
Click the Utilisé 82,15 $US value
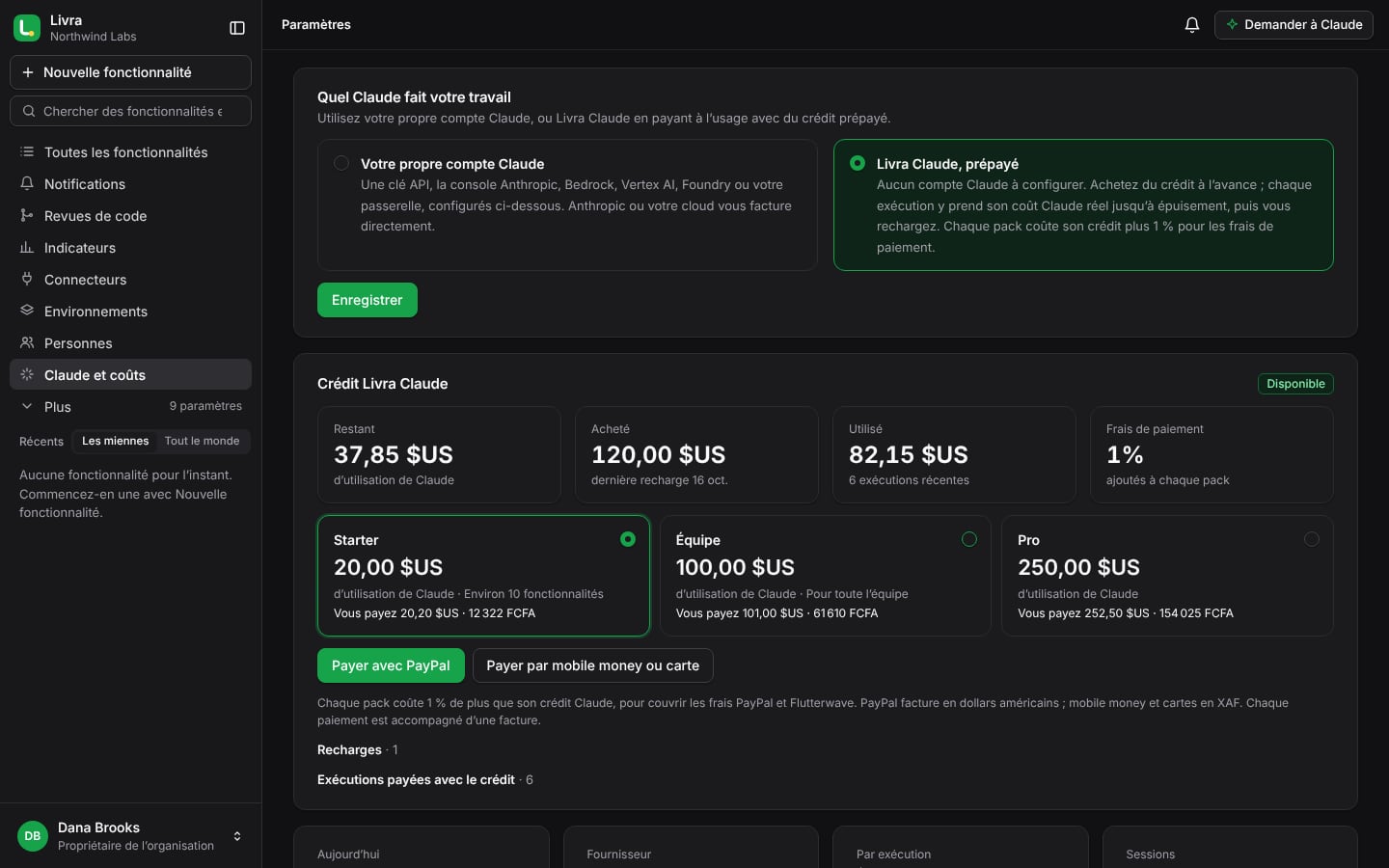[x=909, y=454]
